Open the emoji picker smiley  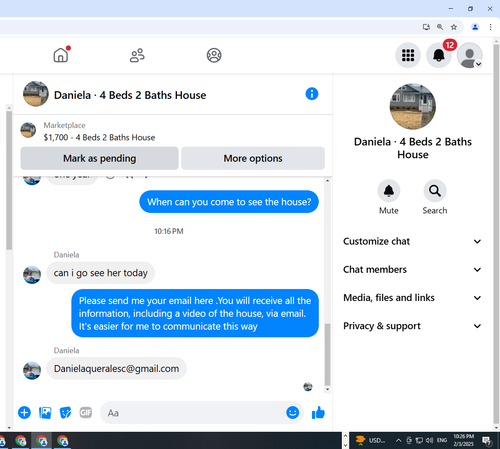pos(292,413)
